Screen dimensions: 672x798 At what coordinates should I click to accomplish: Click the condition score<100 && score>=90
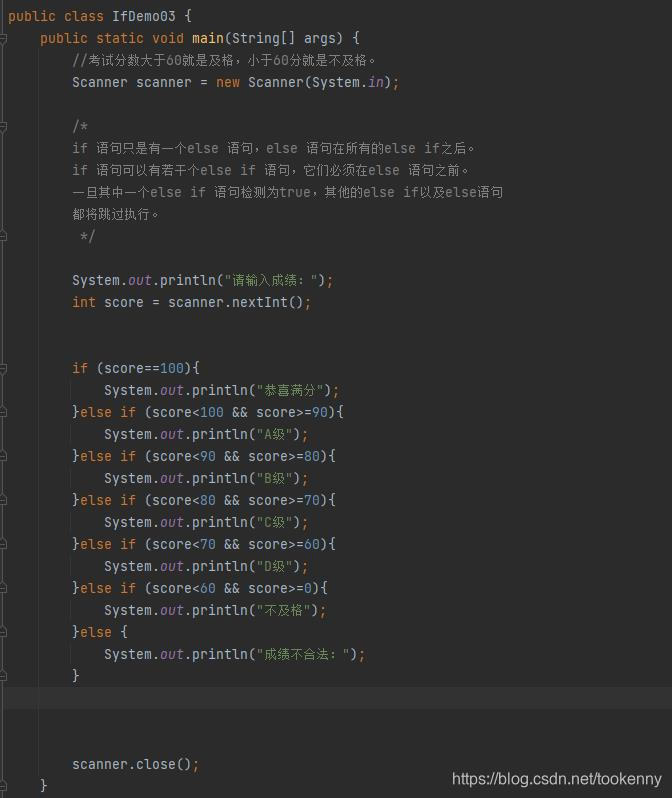click(x=240, y=412)
